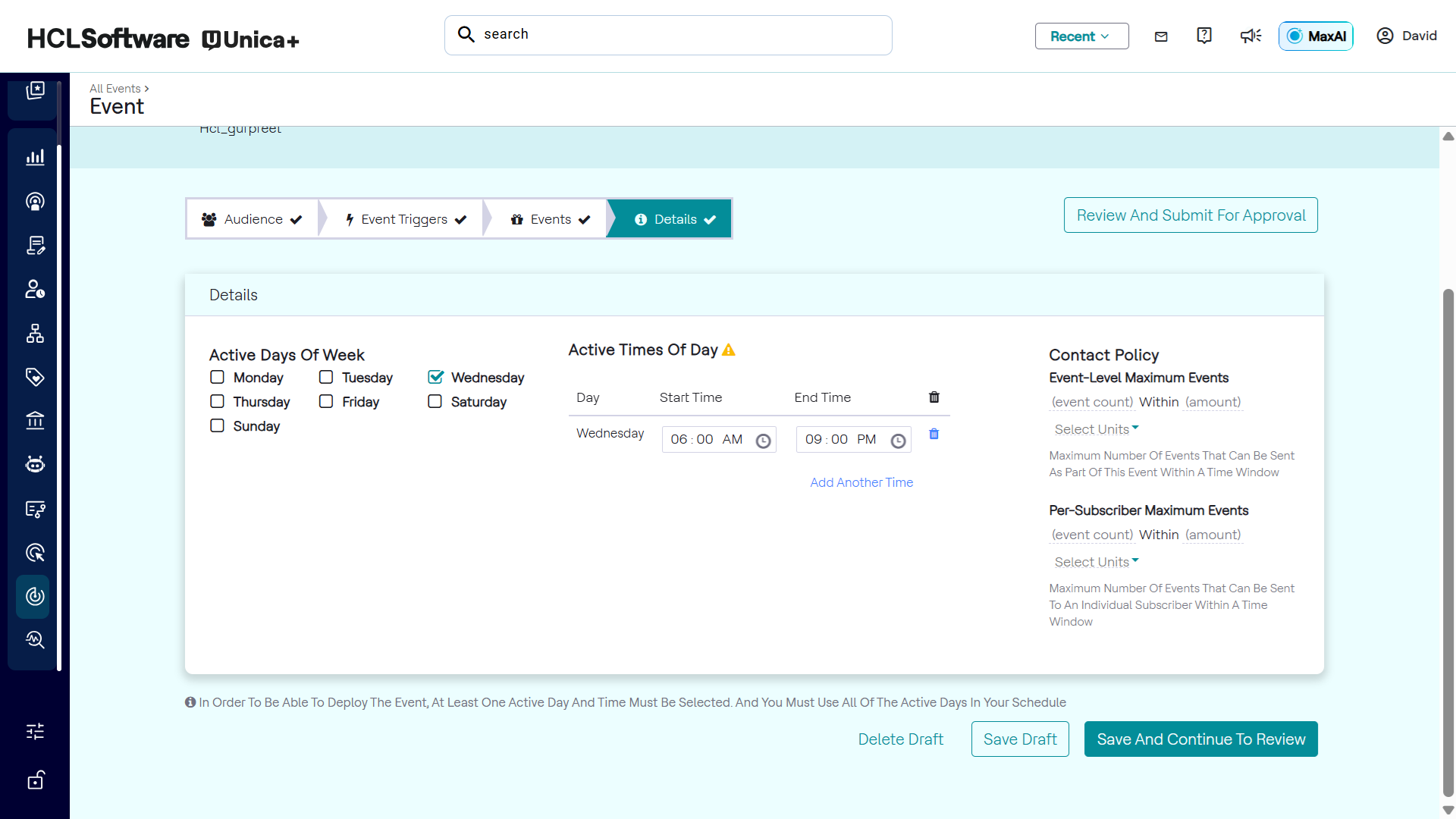Switch to the Event Triggers step tab
Image resolution: width=1456 pixels, height=819 pixels.
406,219
